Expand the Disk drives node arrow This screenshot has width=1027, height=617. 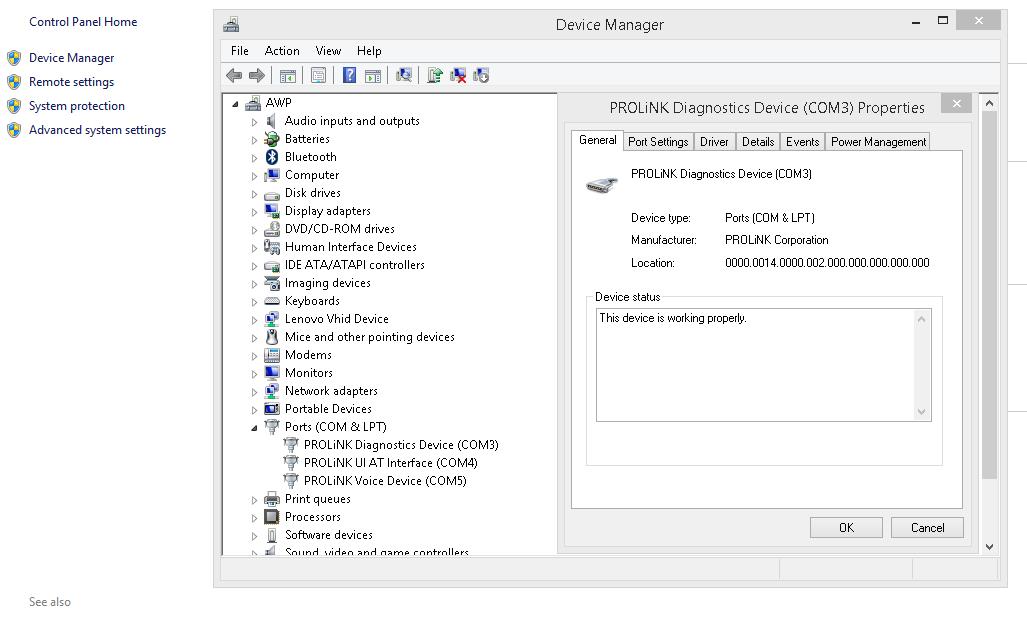pyautogui.click(x=254, y=194)
